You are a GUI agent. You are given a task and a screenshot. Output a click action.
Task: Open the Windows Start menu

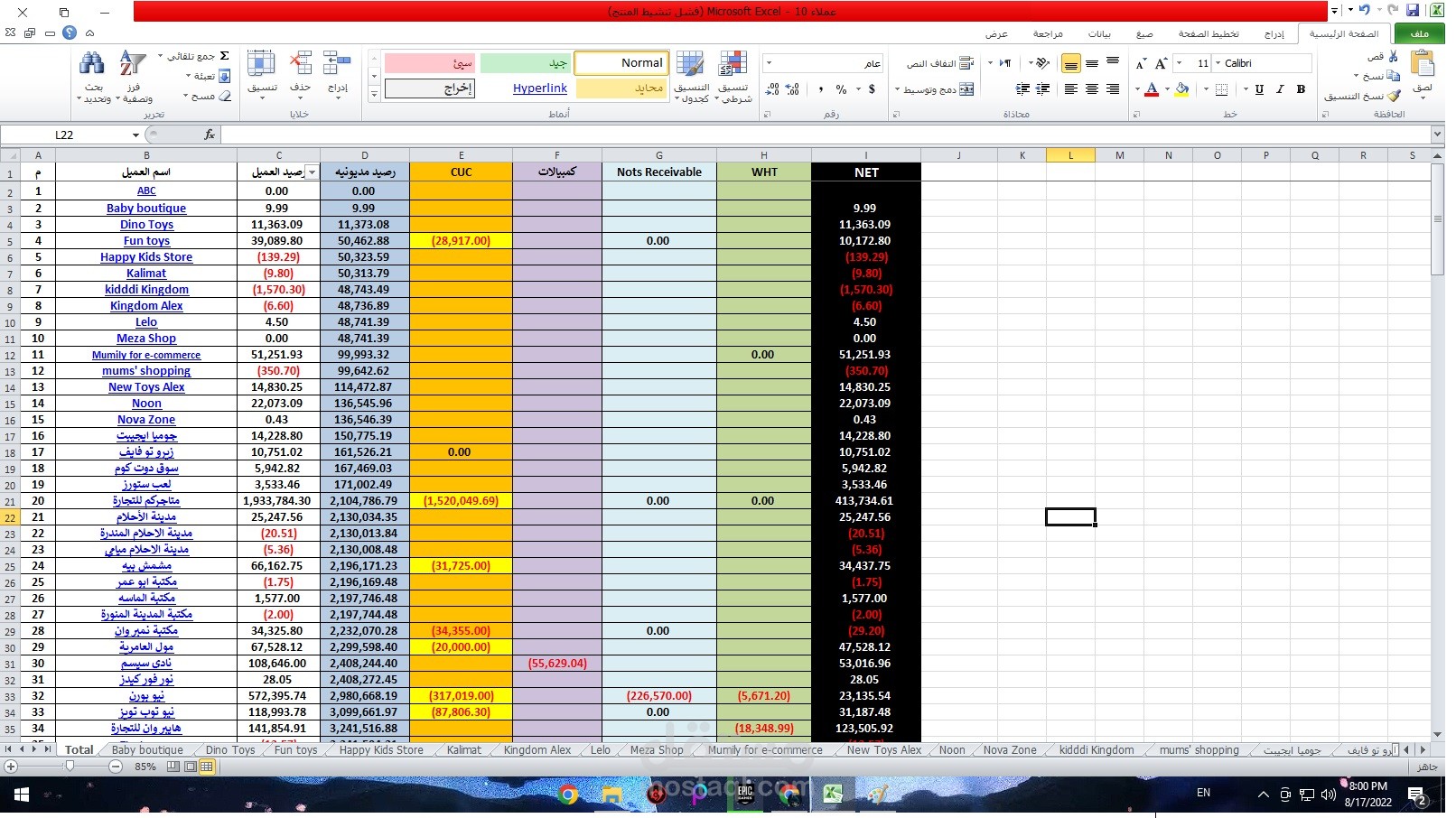click(22, 795)
